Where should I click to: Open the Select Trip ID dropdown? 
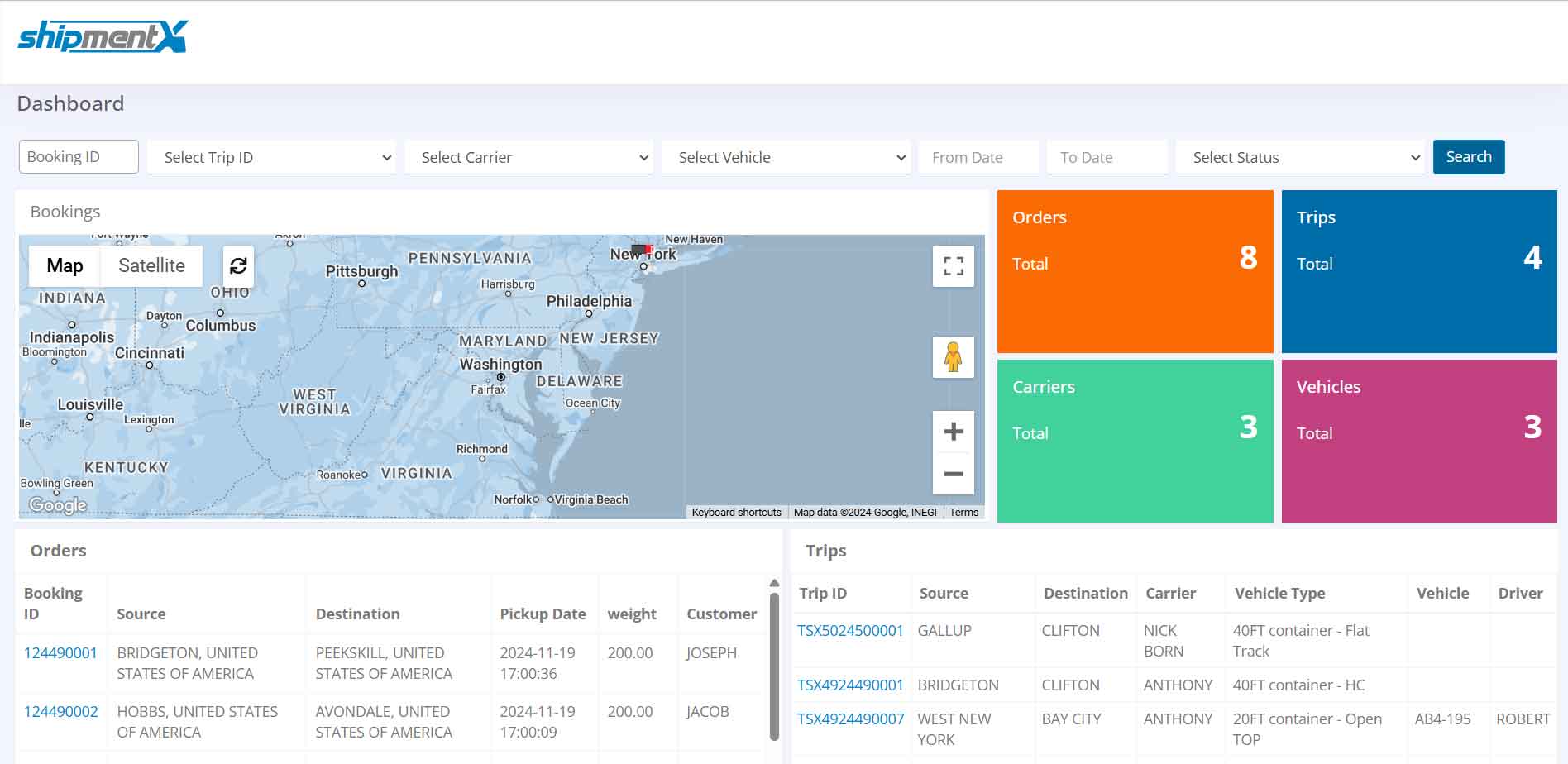[271, 157]
